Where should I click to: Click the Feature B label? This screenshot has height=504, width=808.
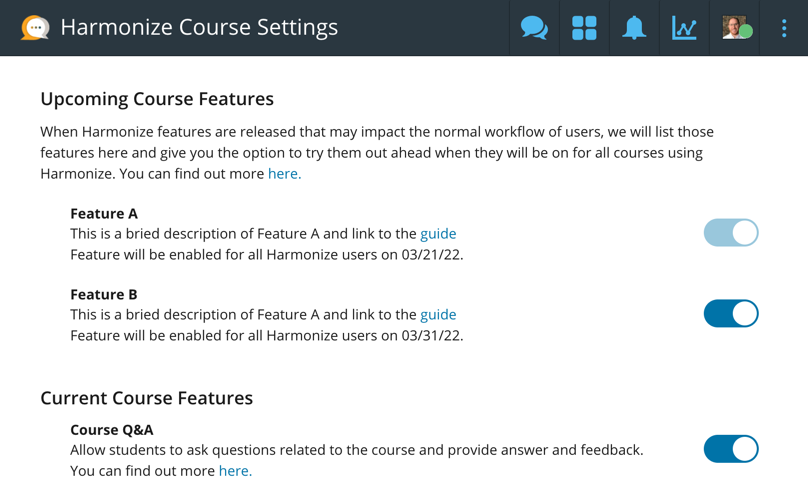104,294
